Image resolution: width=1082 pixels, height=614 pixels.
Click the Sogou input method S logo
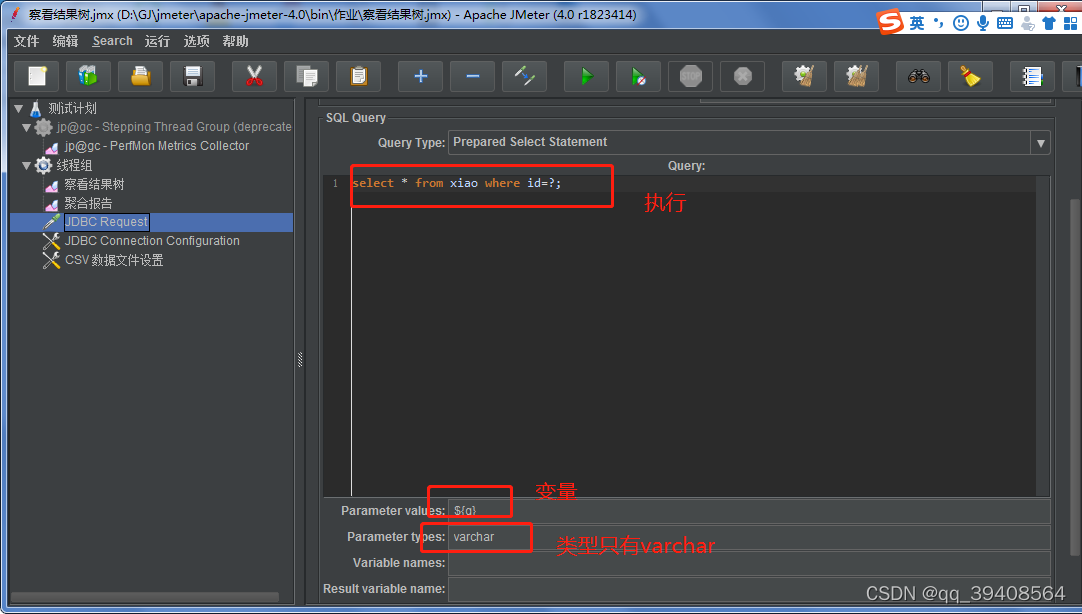pyautogui.click(x=890, y=22)
